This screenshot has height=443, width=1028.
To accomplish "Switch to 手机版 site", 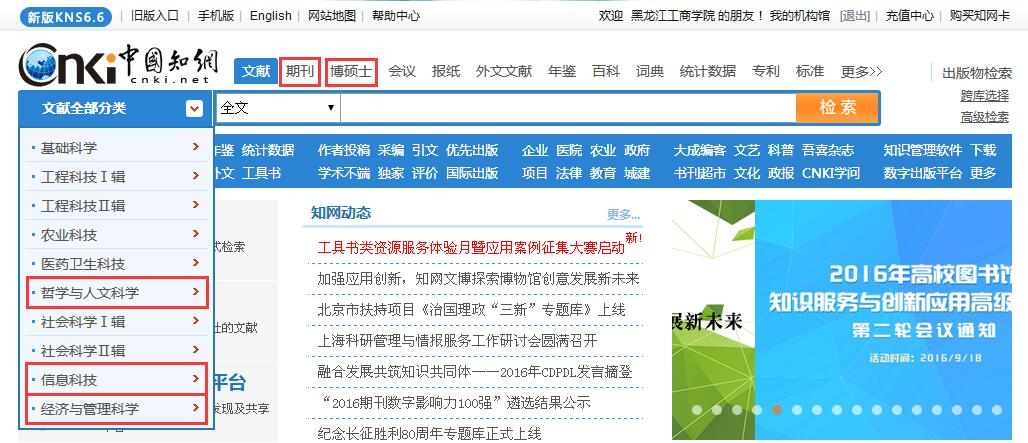I will [x=216, y=16].
